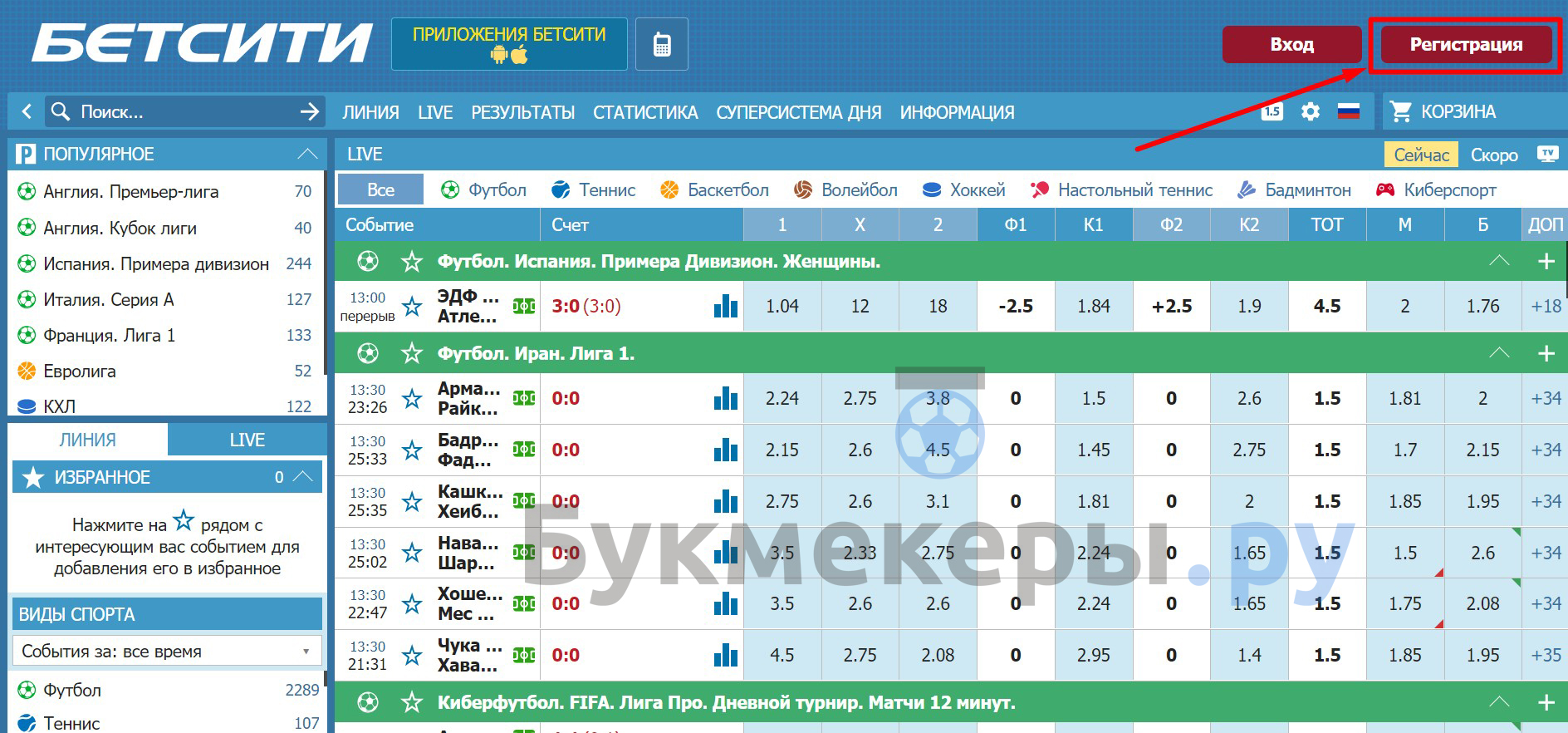Open live field tracker for Арма match
This screenshot has width=1568, height=733.
pos(524,398)
